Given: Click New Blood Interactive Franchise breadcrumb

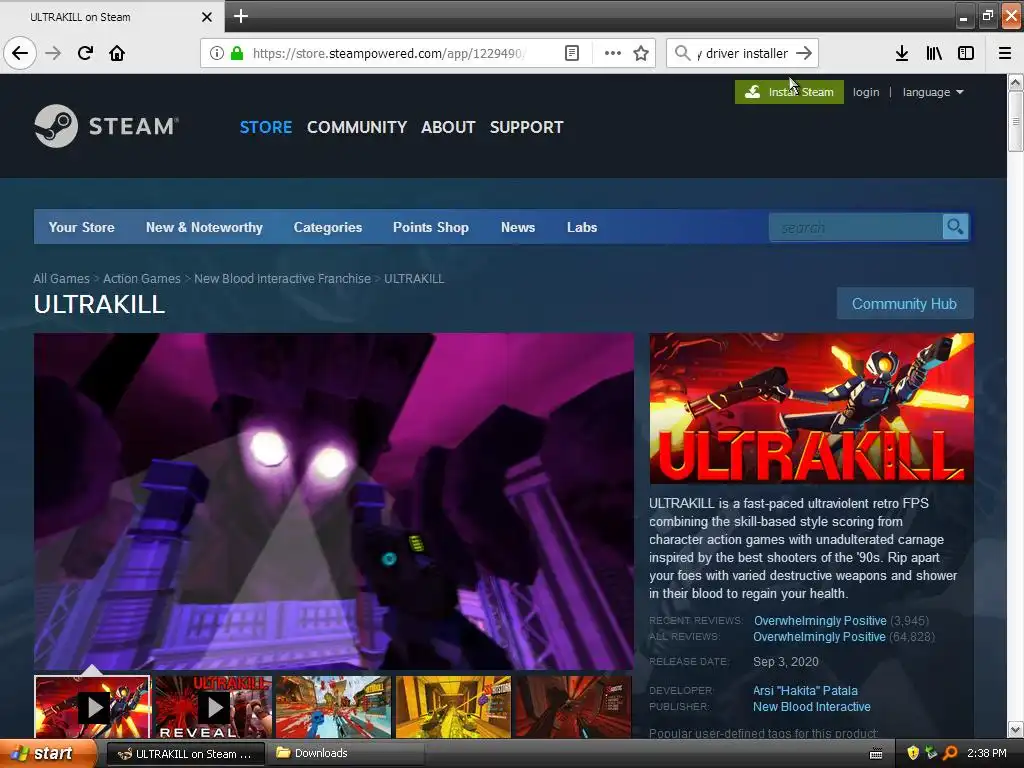Looking at the screenshot, I should [282, 278].
